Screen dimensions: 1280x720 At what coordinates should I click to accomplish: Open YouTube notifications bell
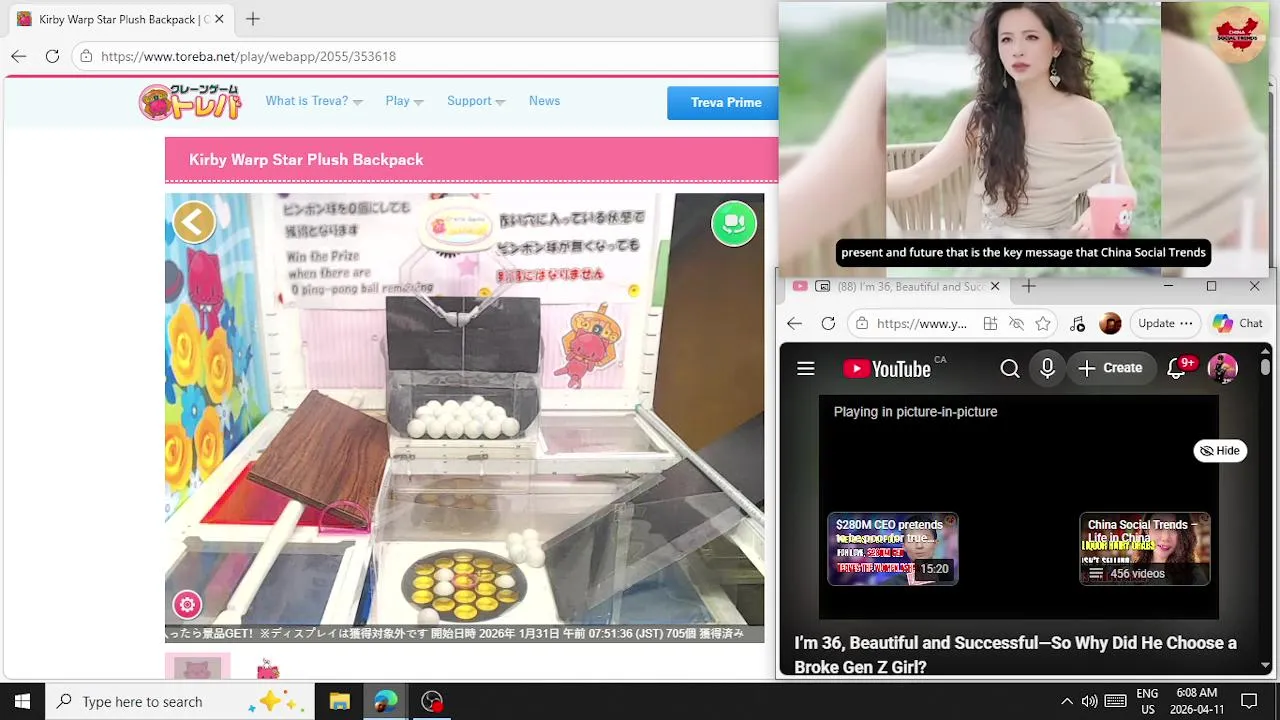tap(1177, 369)
